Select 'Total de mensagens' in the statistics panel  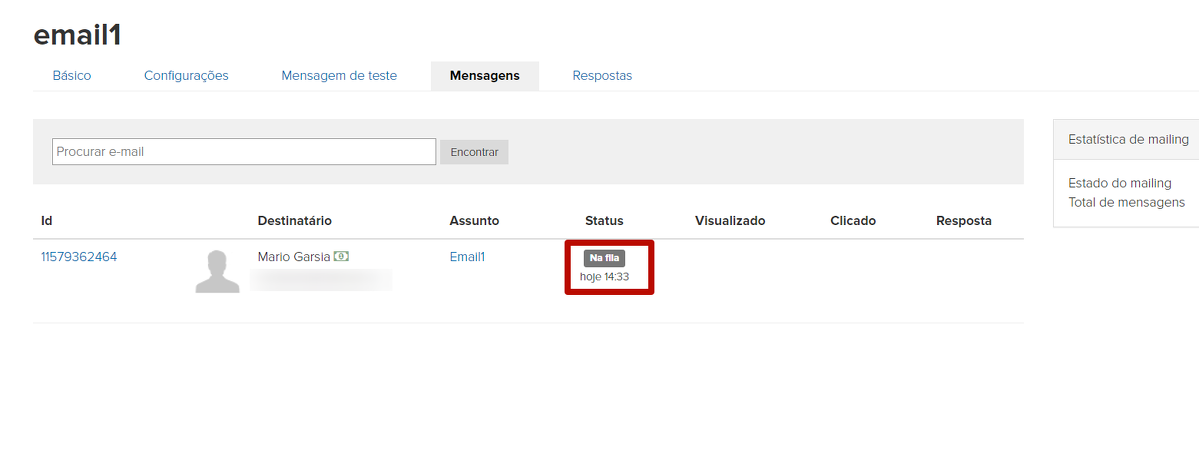1126,202
